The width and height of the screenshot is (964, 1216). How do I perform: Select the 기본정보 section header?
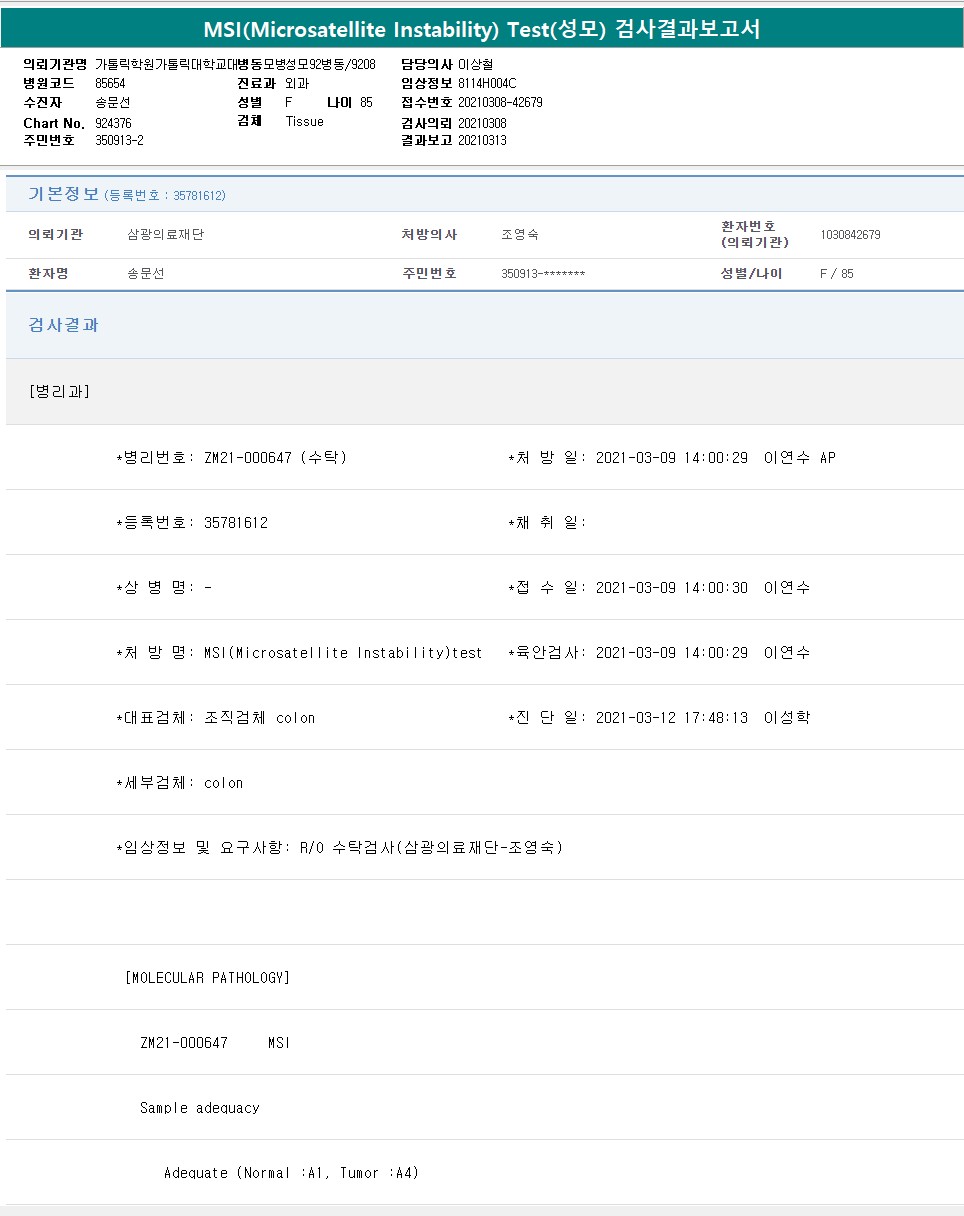pos(64,194)
